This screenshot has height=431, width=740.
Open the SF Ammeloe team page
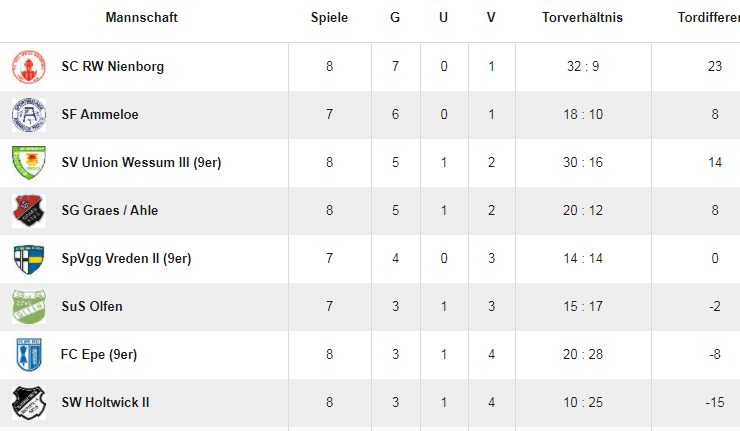[100, 115]
